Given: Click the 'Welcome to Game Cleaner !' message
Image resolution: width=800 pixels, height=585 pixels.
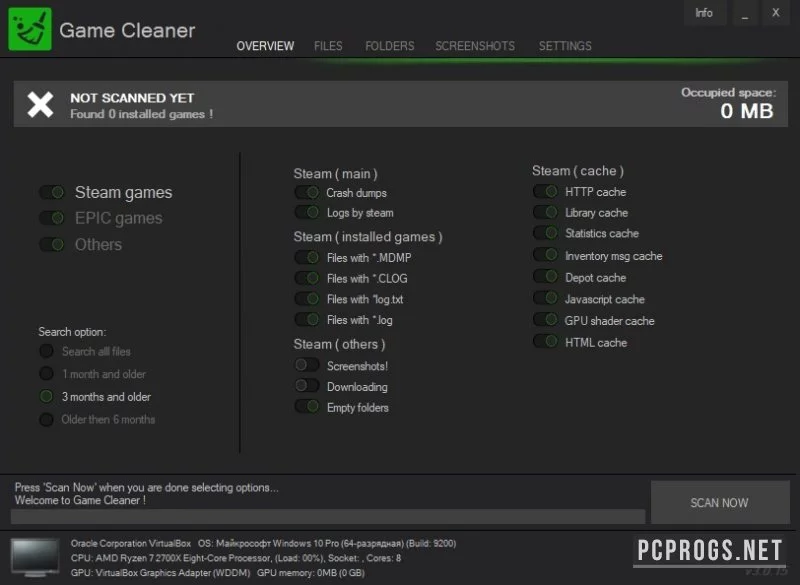Looking at the screenshot, I should (x=80, y=500).
